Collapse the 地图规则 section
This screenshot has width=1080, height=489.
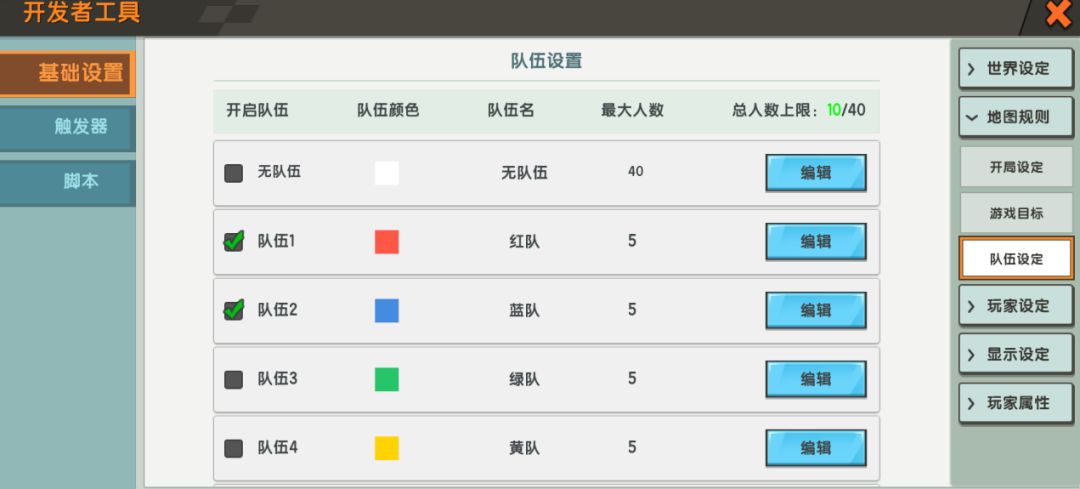(x=1016, y=117)
